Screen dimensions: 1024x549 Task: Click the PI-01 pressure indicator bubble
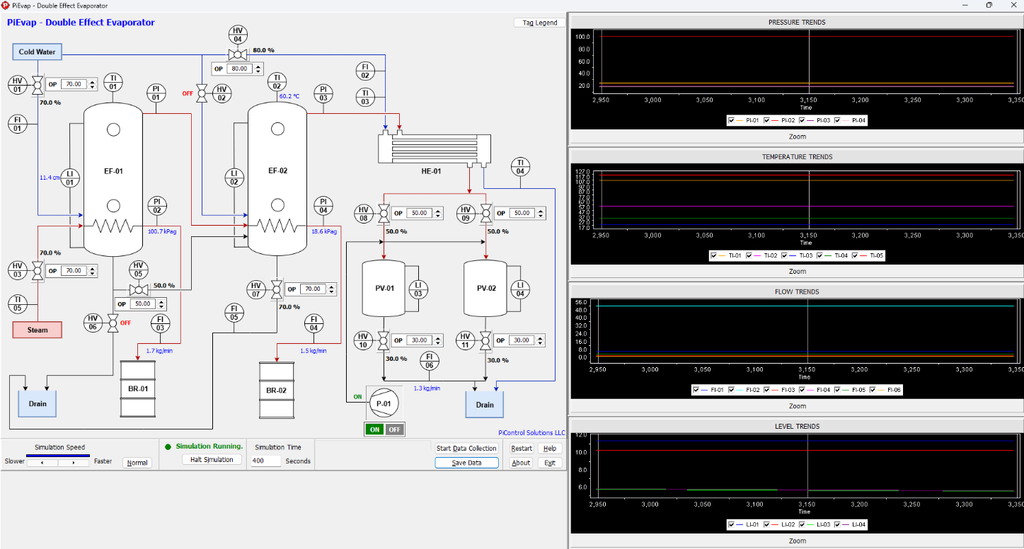tap(156, 93)
